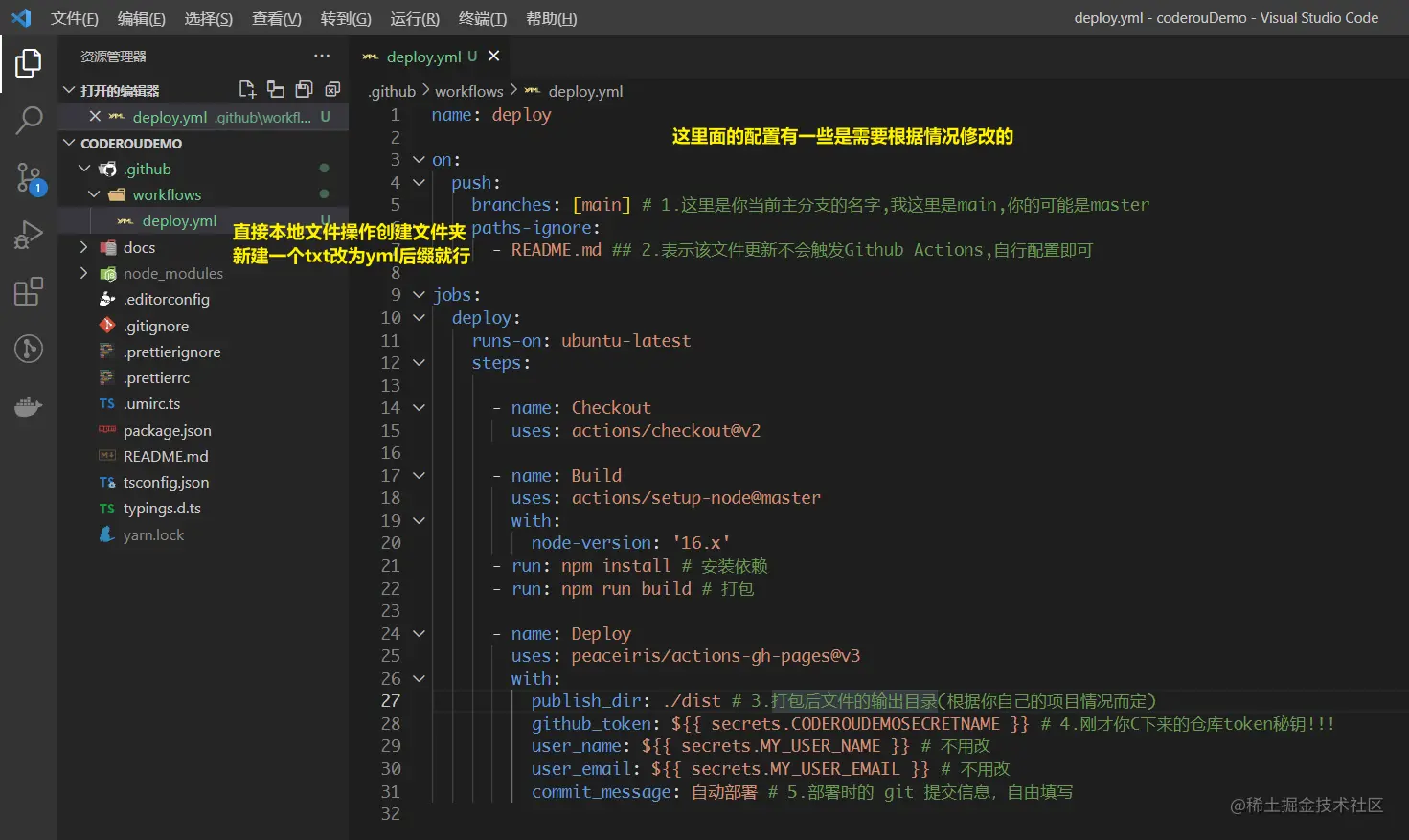Collapse the 打开的编辑器 section

coord(69,90)
